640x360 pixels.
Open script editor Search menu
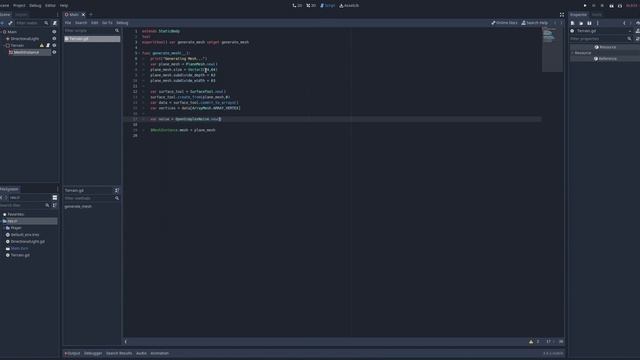coord(81,23)
